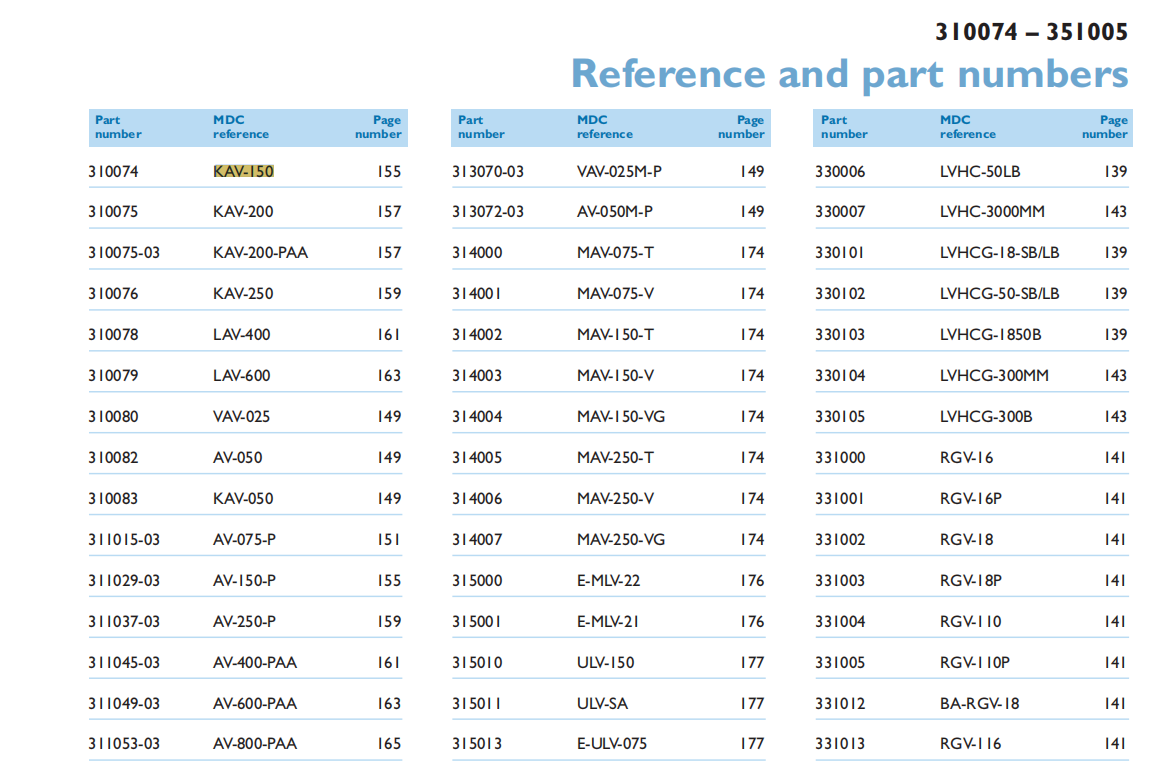Click page number 151 for AV-075-P

point(389,540)
